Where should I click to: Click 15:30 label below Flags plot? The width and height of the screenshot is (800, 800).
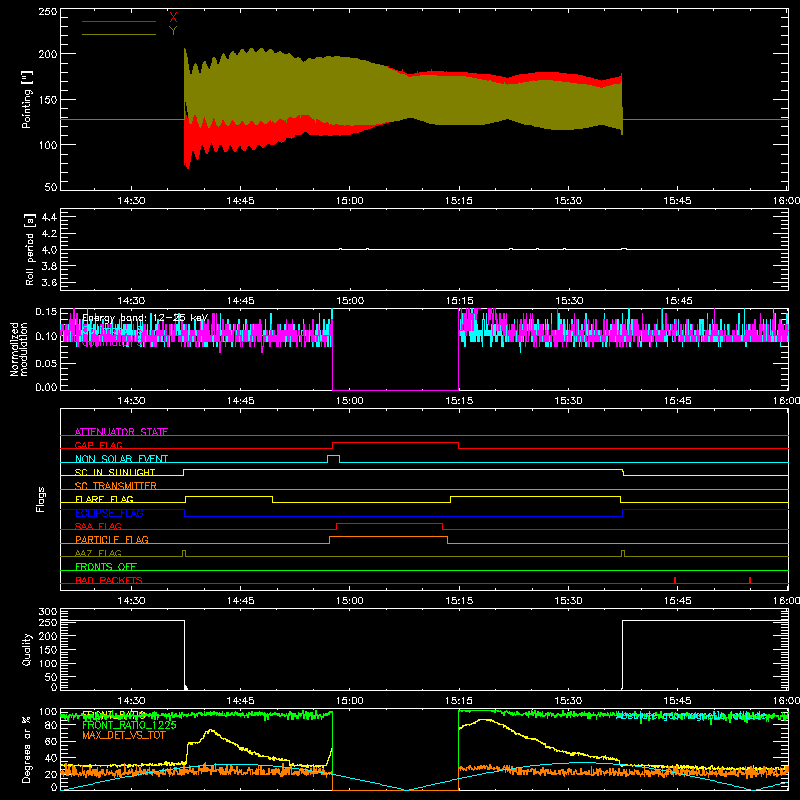point(568,601)
